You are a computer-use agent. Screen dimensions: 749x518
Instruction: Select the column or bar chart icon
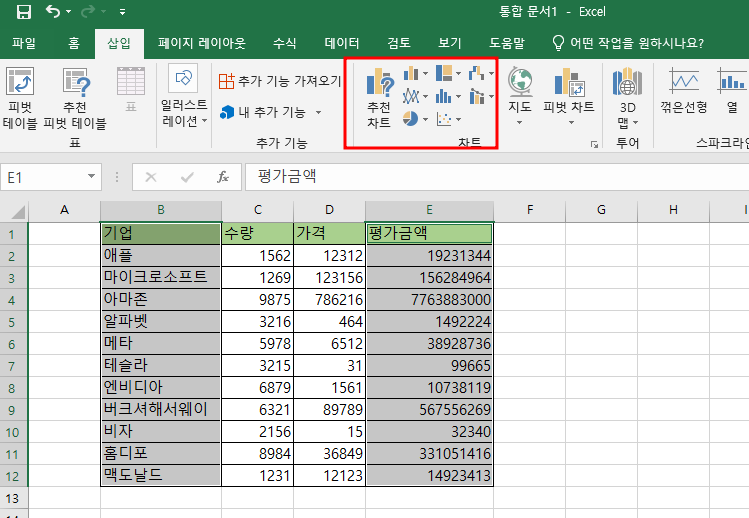point(411,74)
